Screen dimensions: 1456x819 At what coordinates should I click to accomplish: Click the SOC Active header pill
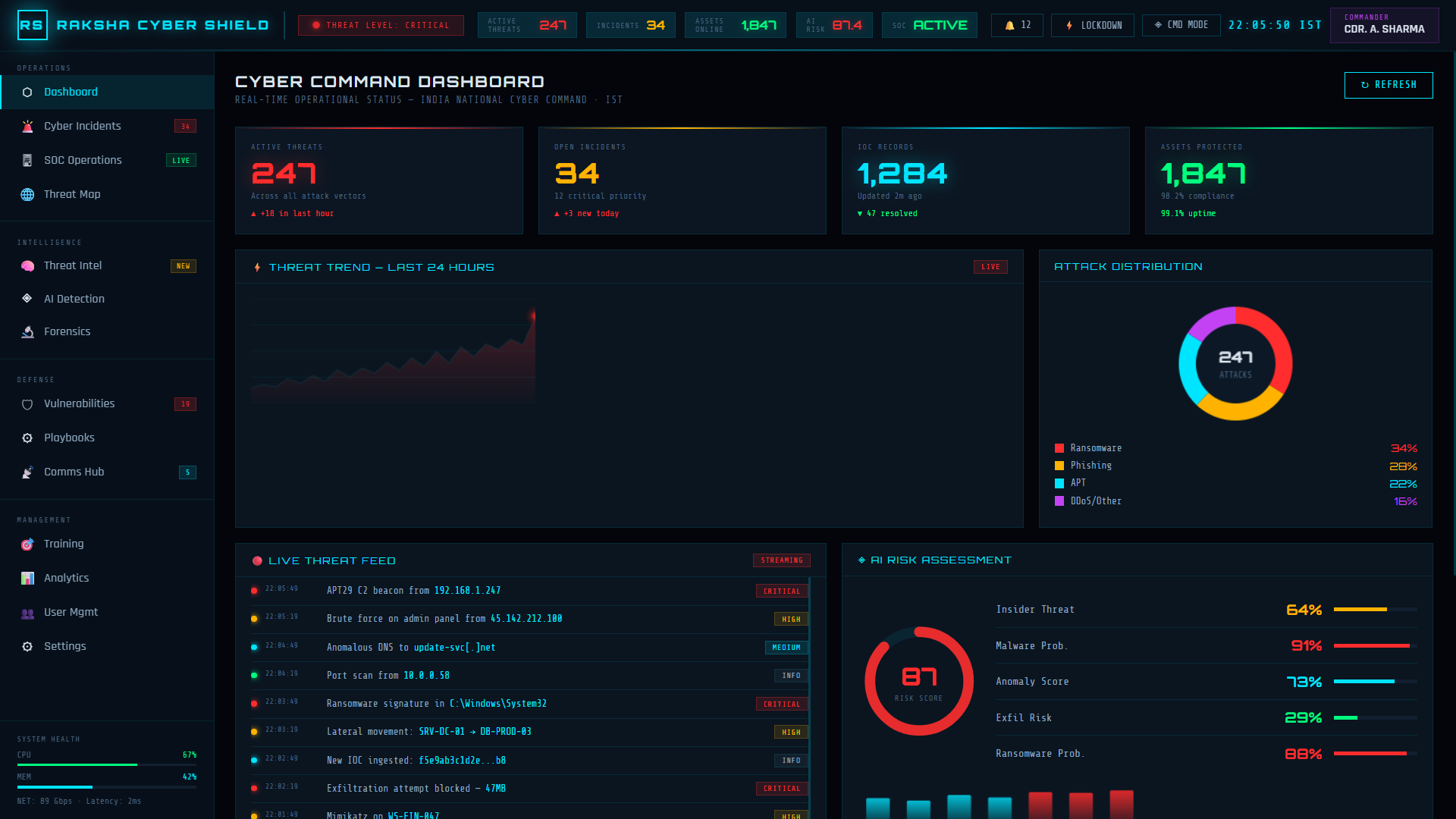point(930,25)
